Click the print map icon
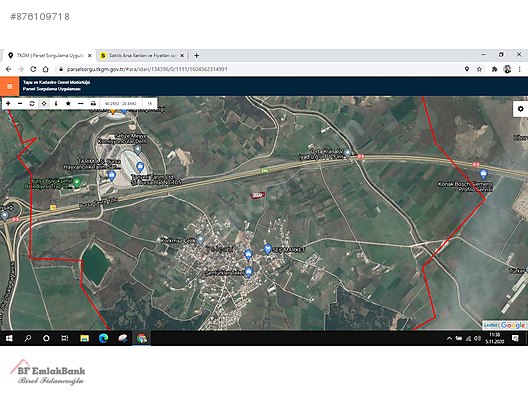Image resolution: width=528 pixels, height=396 pixels. click(93, 103)
